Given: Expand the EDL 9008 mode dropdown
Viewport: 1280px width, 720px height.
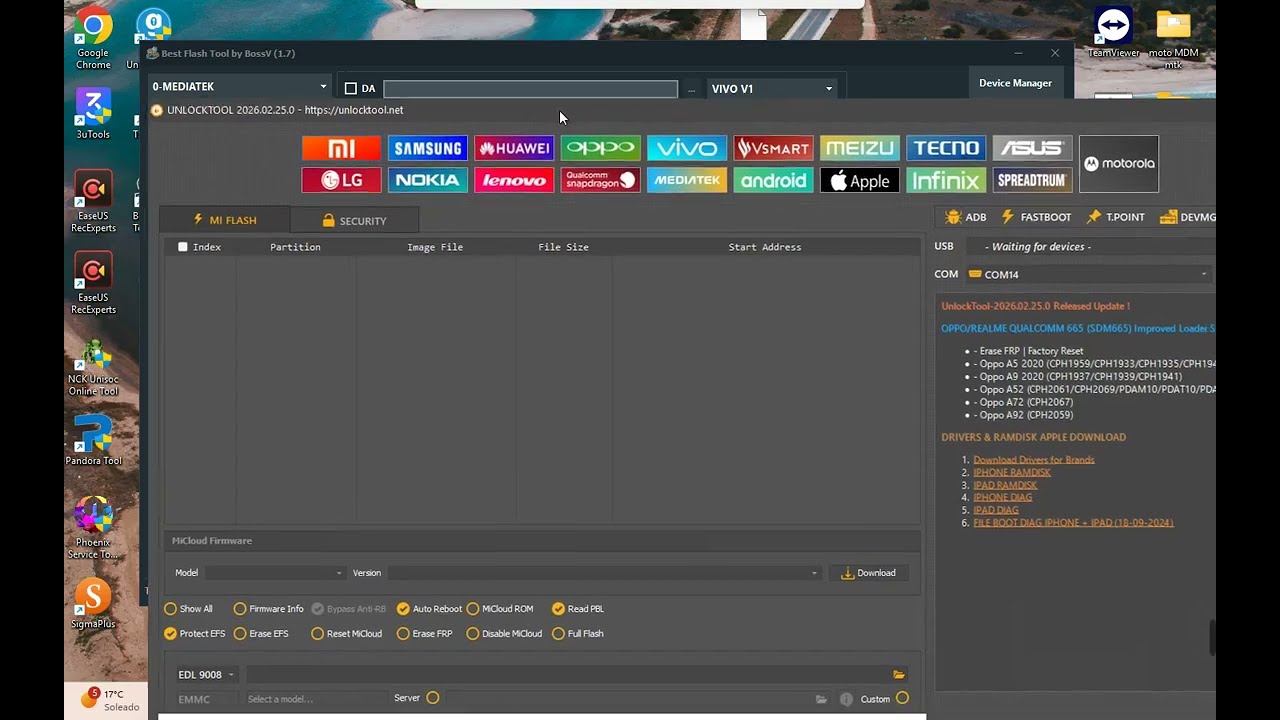Looking at the screenshot, I should pyautogui.click(x=206, y=675).
